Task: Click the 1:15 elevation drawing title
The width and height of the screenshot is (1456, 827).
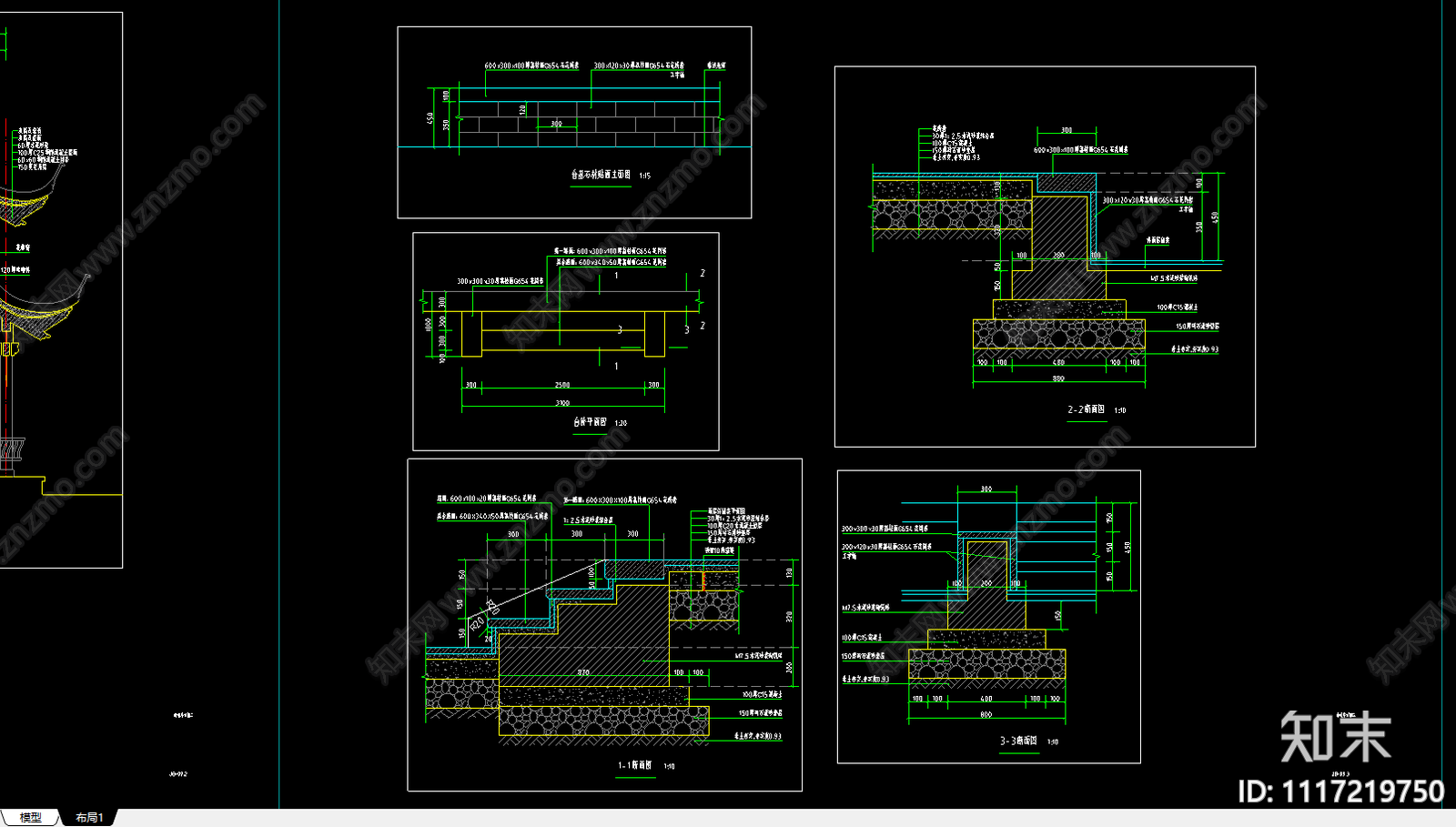Action: click(x=601, y=175)
